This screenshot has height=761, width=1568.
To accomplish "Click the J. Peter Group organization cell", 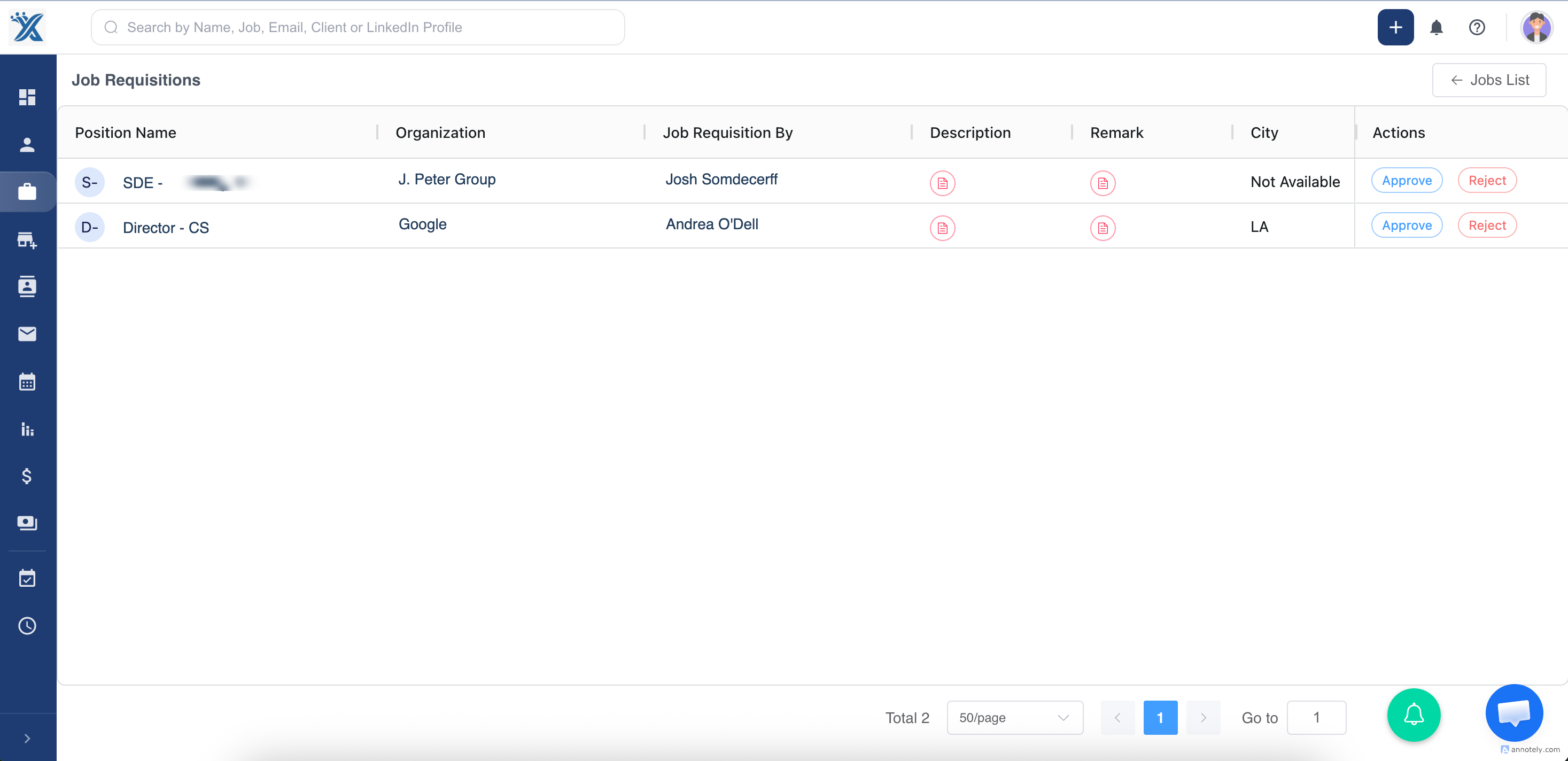I will click(x=447, y=179).
